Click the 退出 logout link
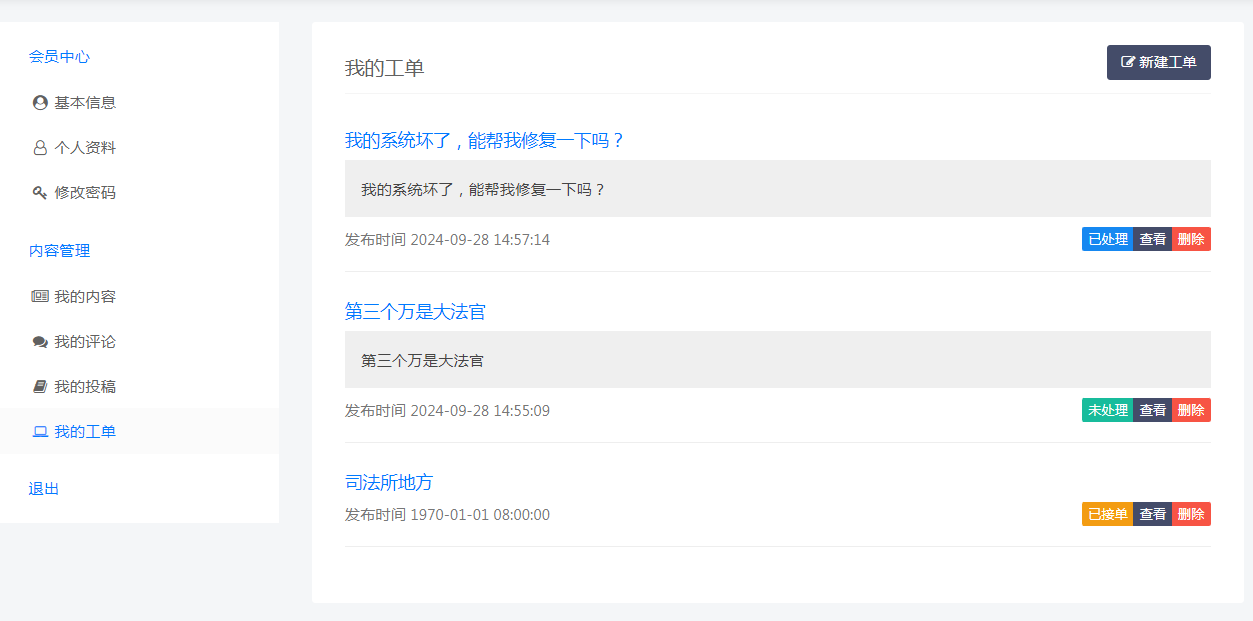The width and height of the screenshot is (1253, 621). (44, 489)
